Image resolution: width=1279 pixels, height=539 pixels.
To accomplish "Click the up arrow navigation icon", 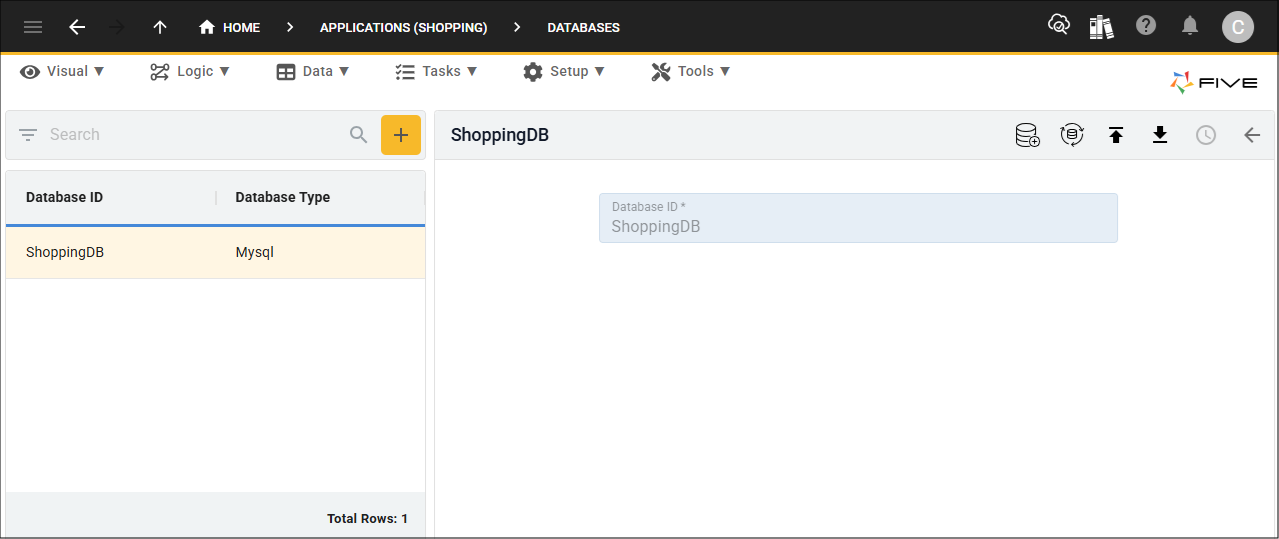I will (160, 27).
